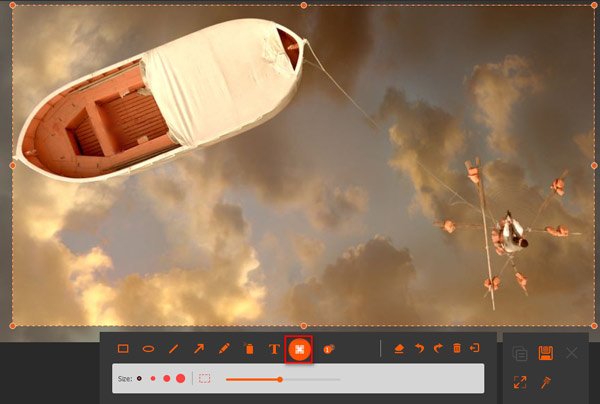Select the pencil freehand tool

(224, 348)
